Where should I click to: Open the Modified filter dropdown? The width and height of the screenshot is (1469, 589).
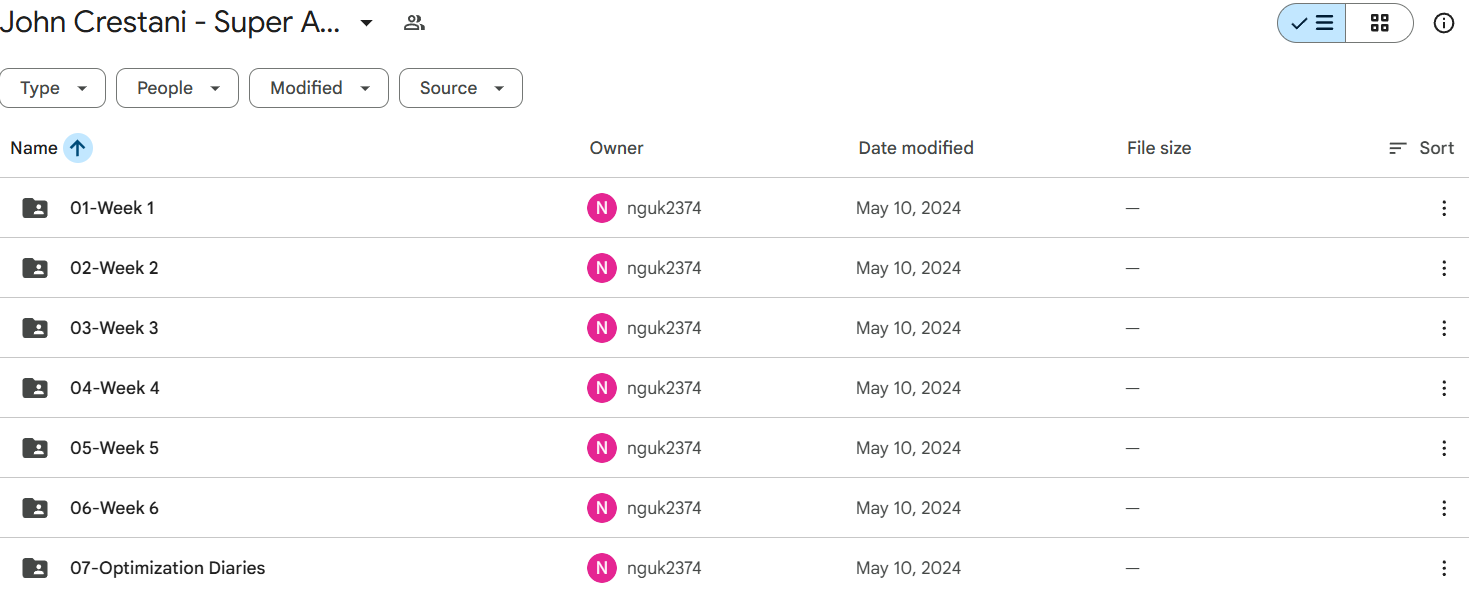coord(318,88)
